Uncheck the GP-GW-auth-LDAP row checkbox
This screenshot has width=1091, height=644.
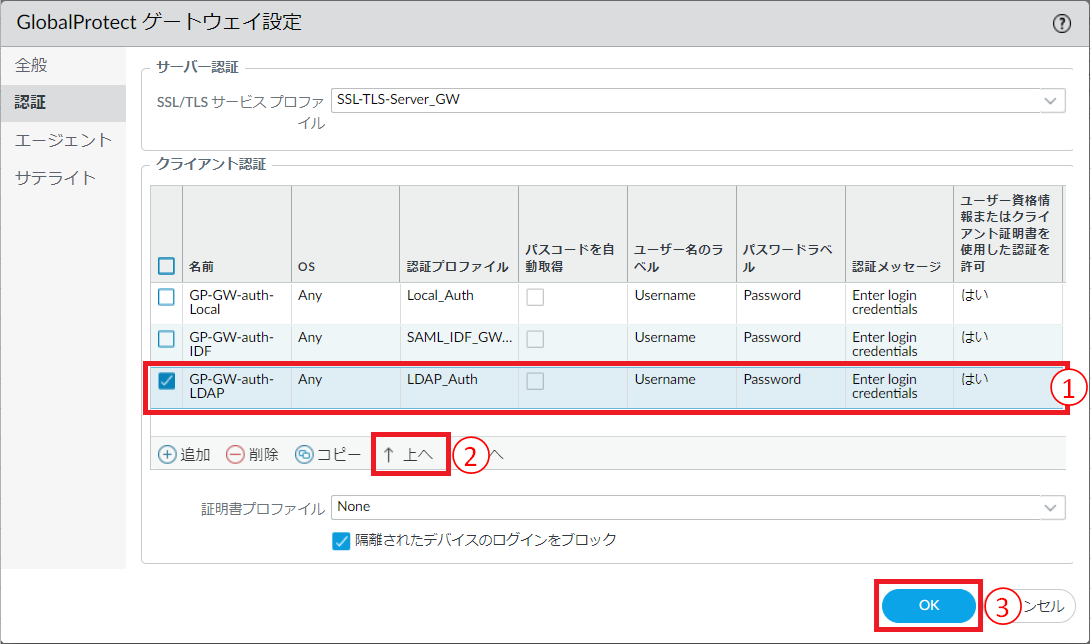[x=167, y=381]
